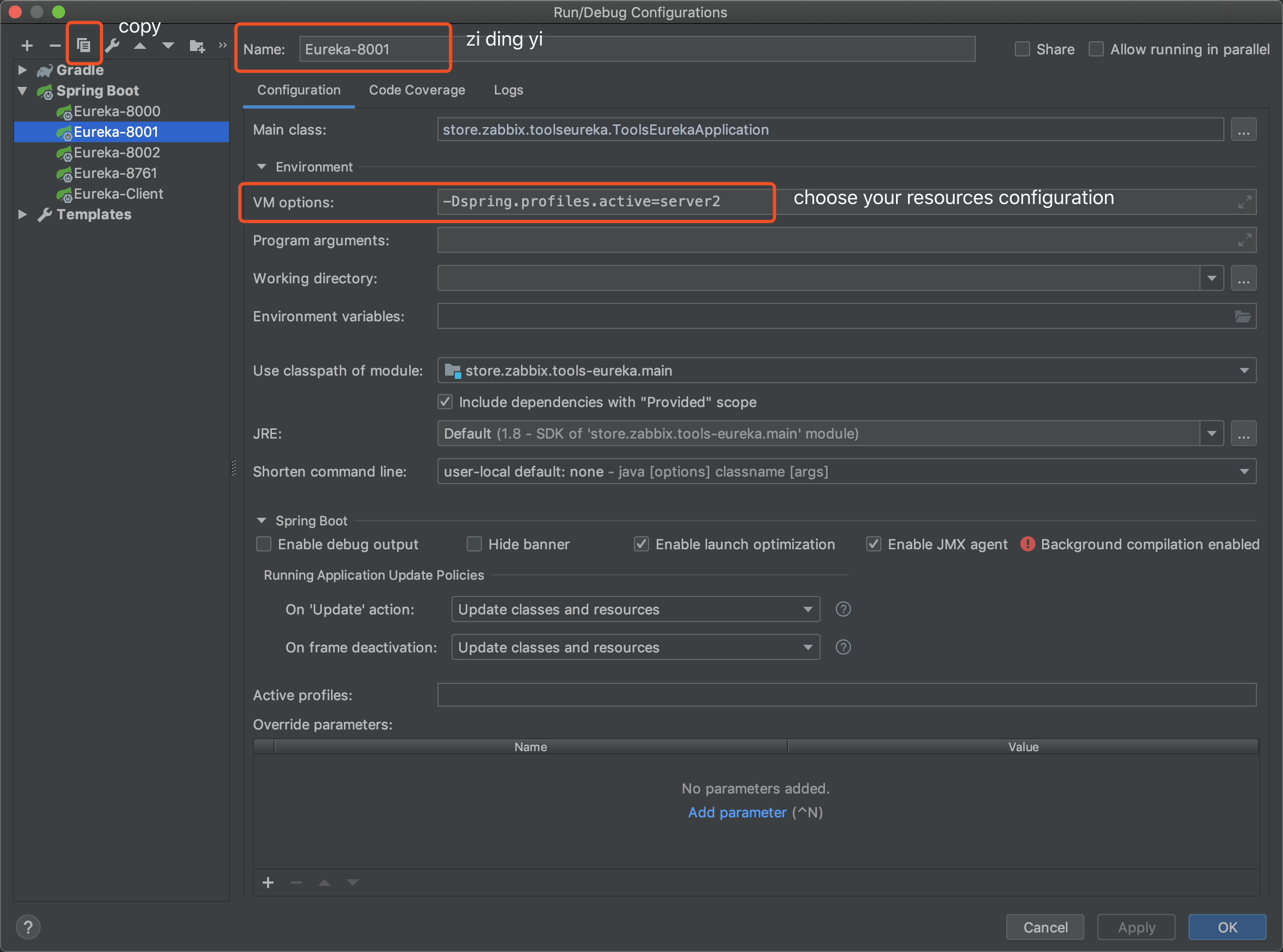Expand the Templates tree node

click(x=22, y=214)
